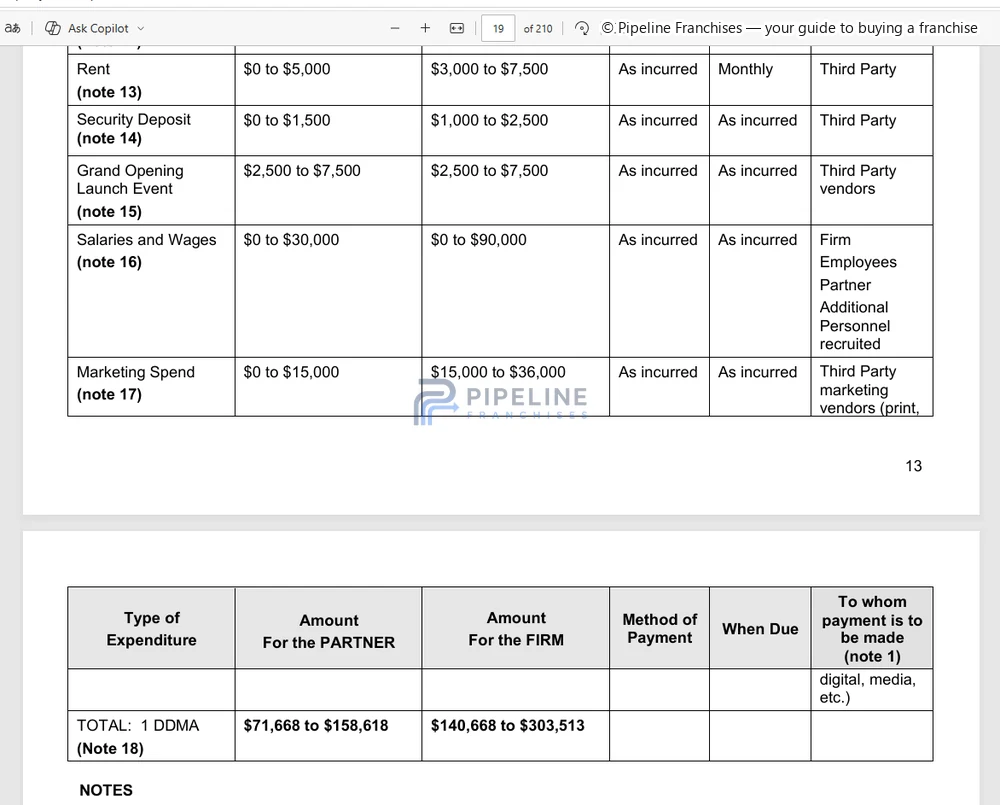Select the '$0 to $15,000' cell
Image resolution: width=1000 pixels, height=805 pixels.
[291, 372]
